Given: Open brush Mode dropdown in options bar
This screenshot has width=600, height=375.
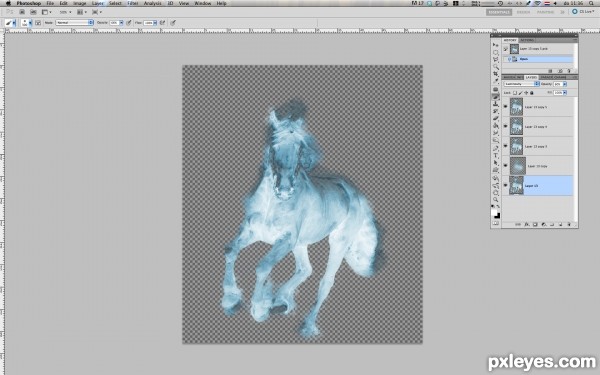Looking at the screenshot, I should tap(75, 23).
